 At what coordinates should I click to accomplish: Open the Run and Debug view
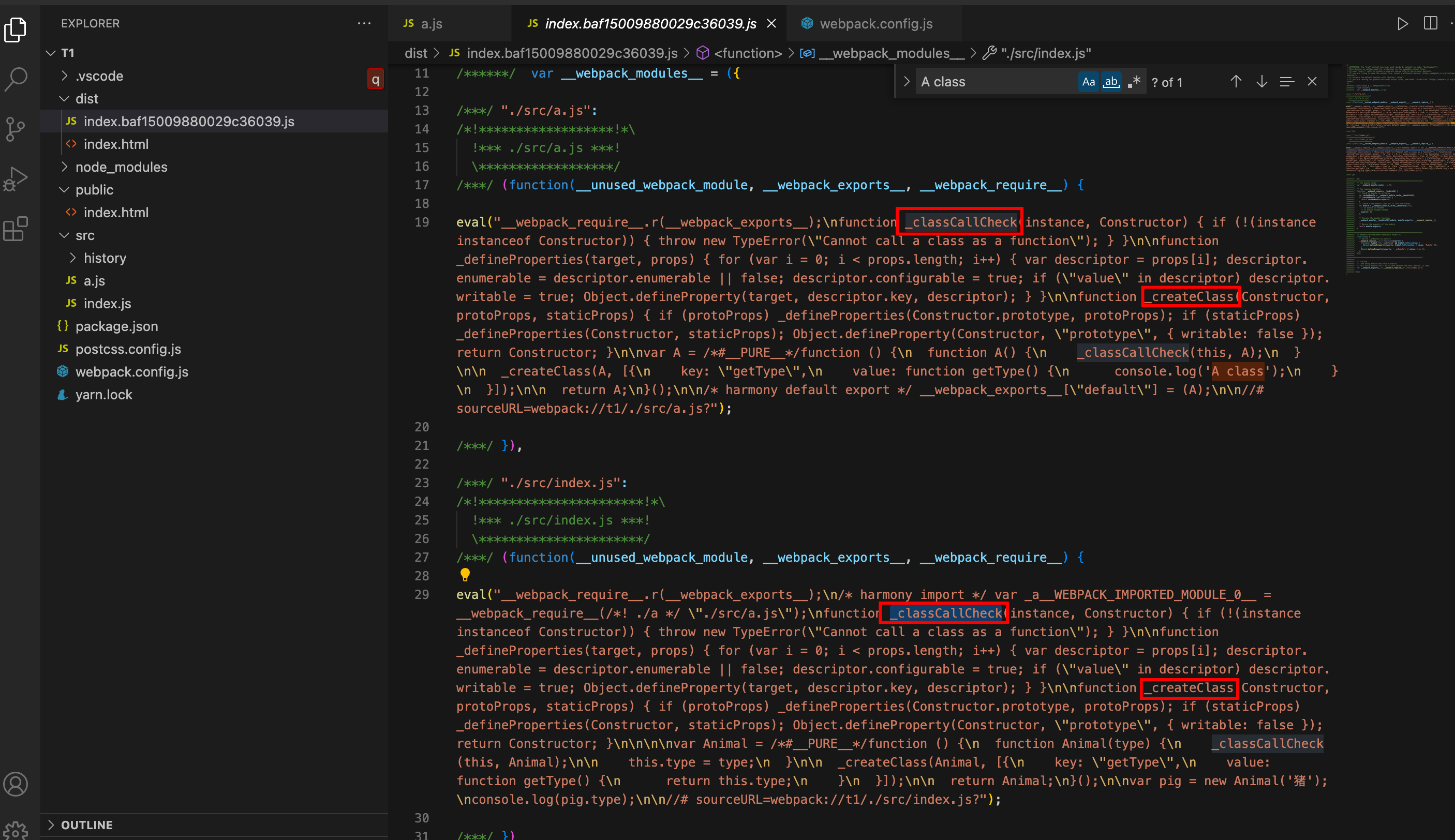pos(16,179)
